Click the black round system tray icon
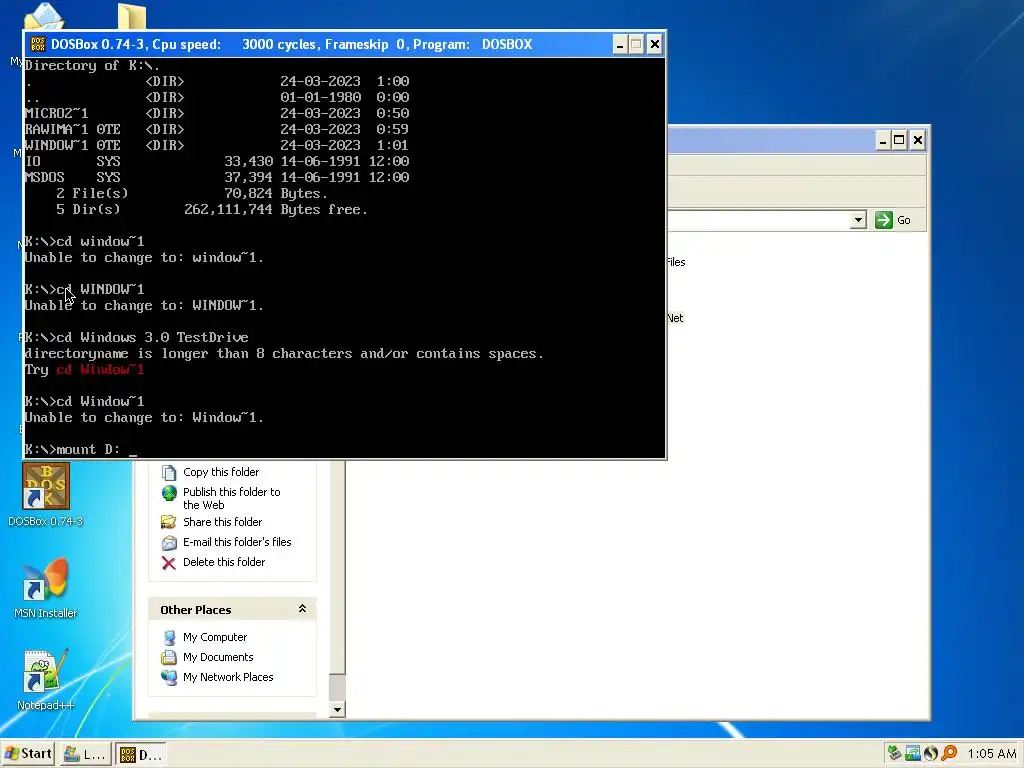 931,753
